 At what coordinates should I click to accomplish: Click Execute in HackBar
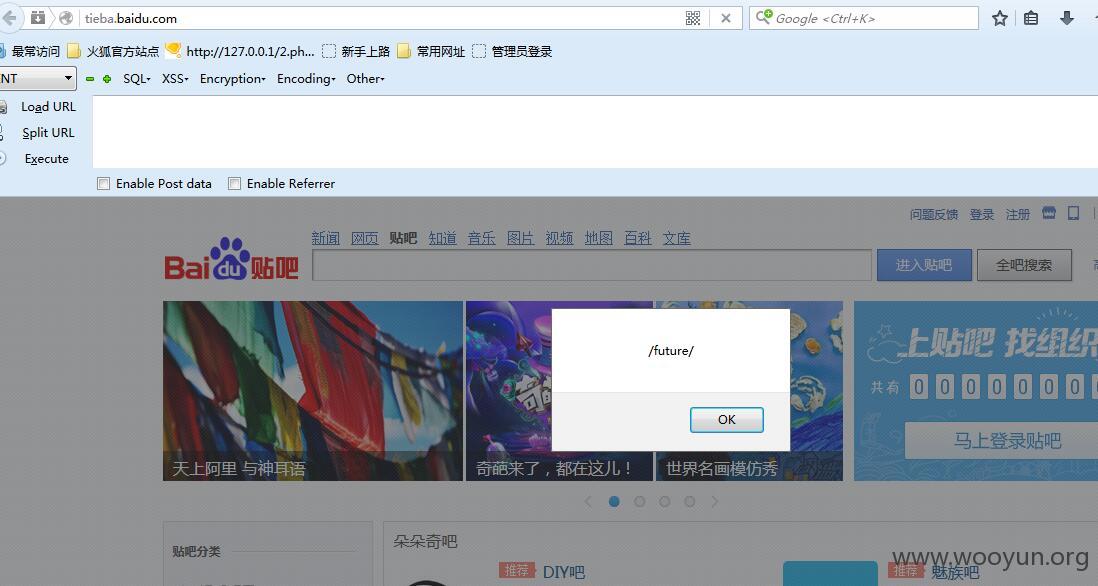(46, 158)
